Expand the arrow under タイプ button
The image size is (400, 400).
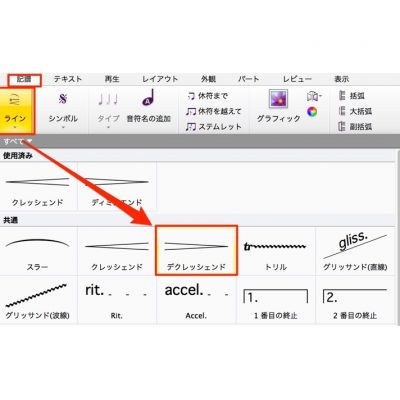click(108, 127)
